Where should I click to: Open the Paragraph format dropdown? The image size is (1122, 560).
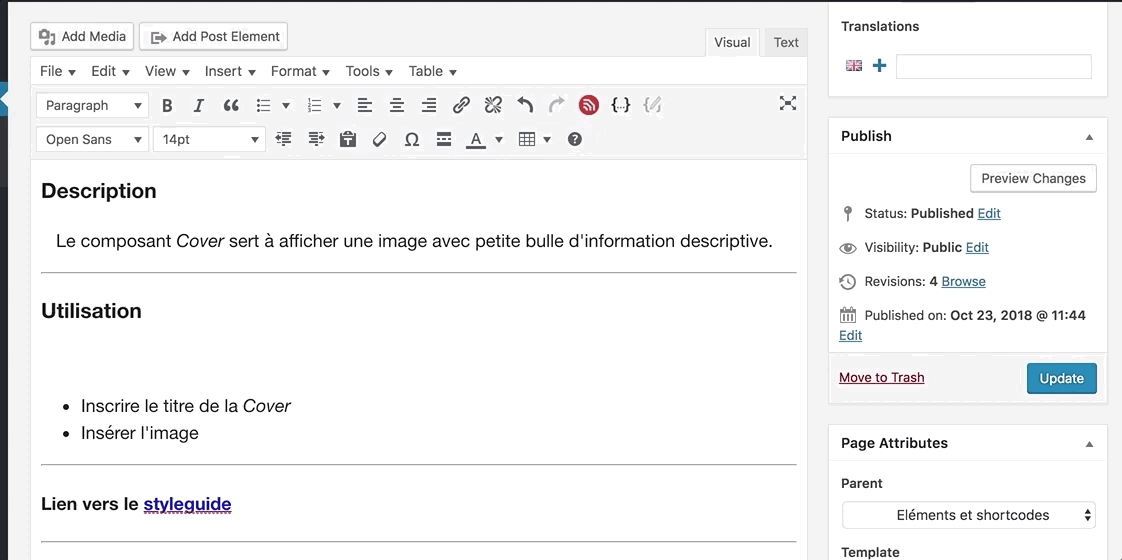click(x=92, y=105)
